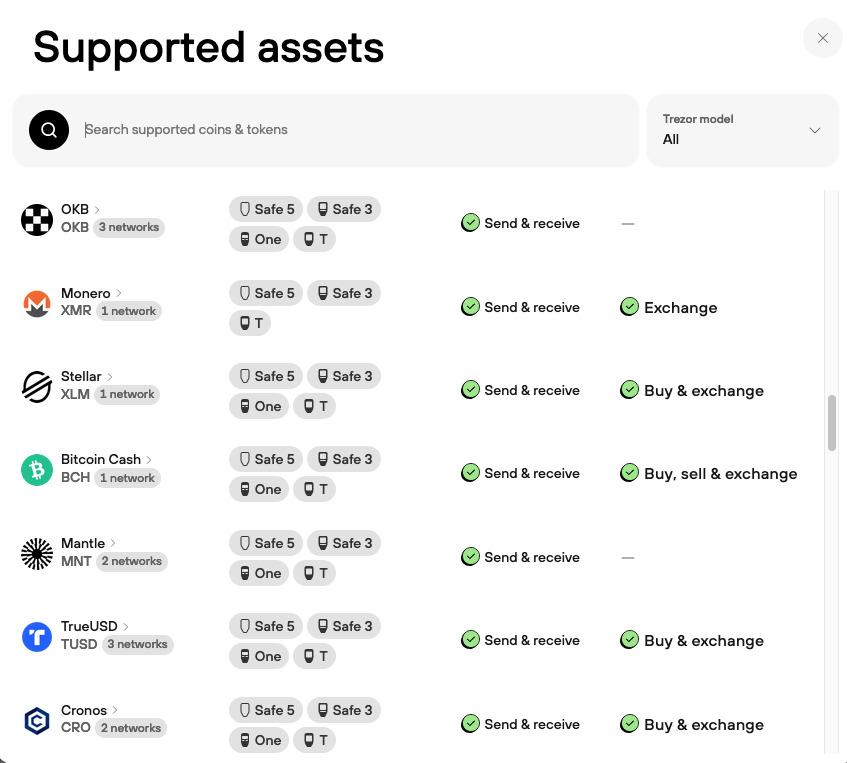Select Safe 5 chip in Monero row

click(x=266, y=293)
